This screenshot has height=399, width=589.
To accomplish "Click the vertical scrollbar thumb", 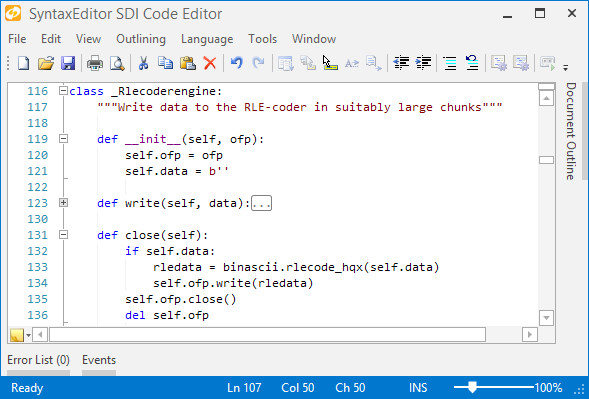I will (547, 160).
